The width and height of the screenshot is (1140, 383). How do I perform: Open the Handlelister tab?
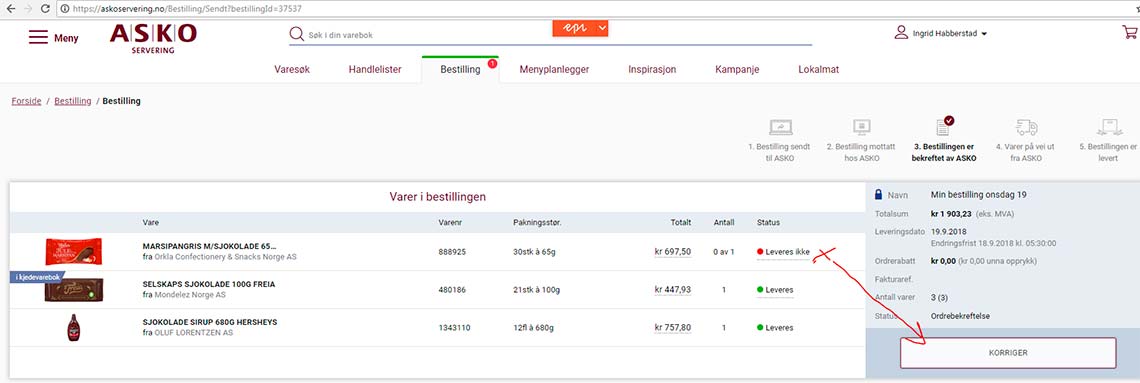coord(375,70)
